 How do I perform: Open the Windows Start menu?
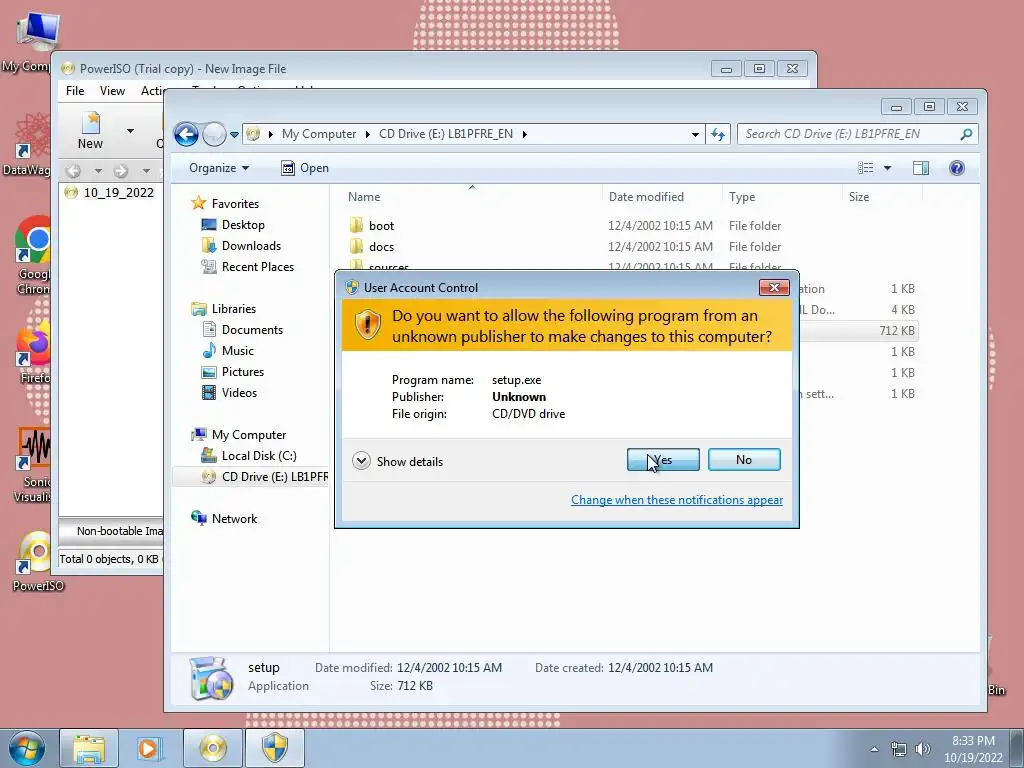pyautogui.click(x=26, y=748)
